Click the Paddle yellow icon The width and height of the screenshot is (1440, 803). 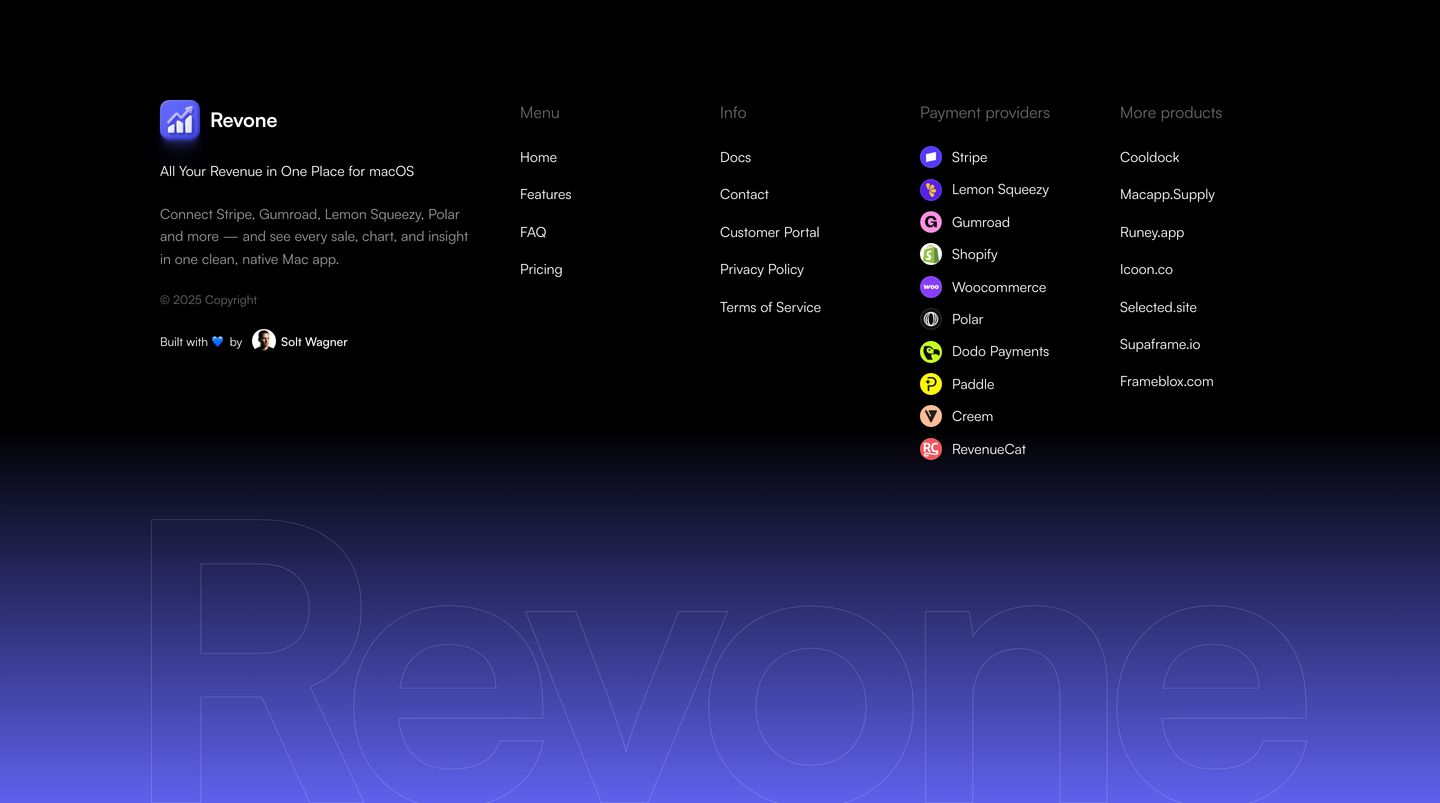pos(931,384)
